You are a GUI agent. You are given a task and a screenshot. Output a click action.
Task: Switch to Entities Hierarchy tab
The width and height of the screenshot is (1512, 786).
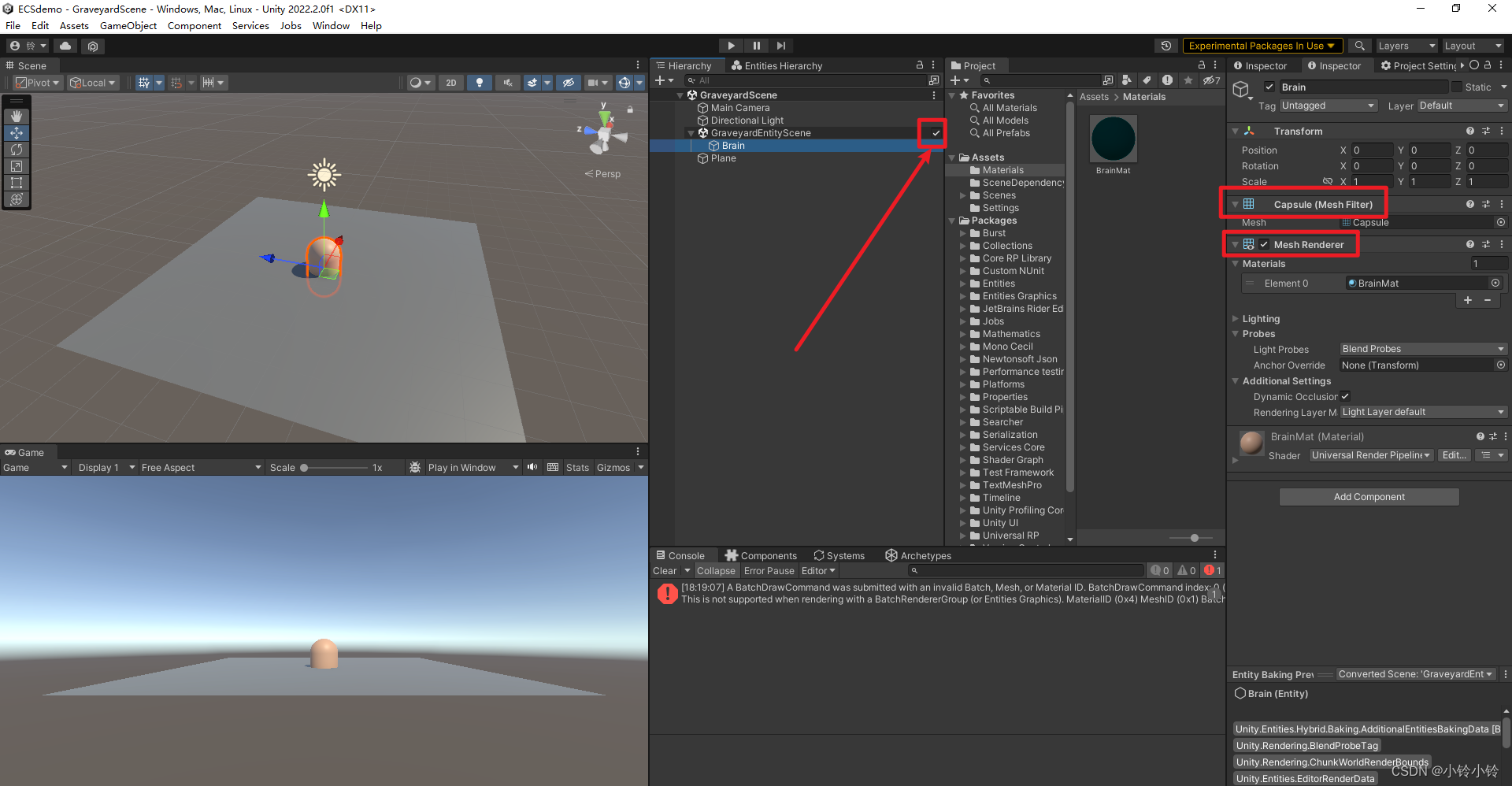click(x=776, y=66)
